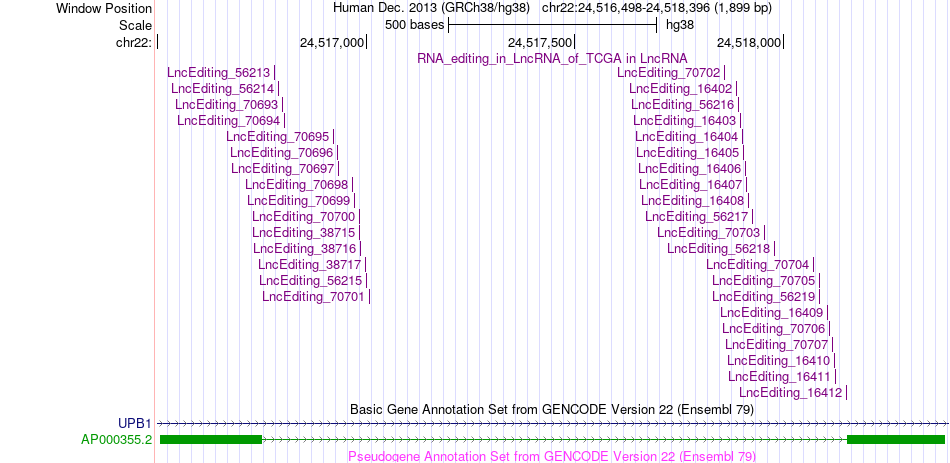Select LncEditing_16404 editing site
This screenshot has height=463, width=950.
tap(687, 136)
